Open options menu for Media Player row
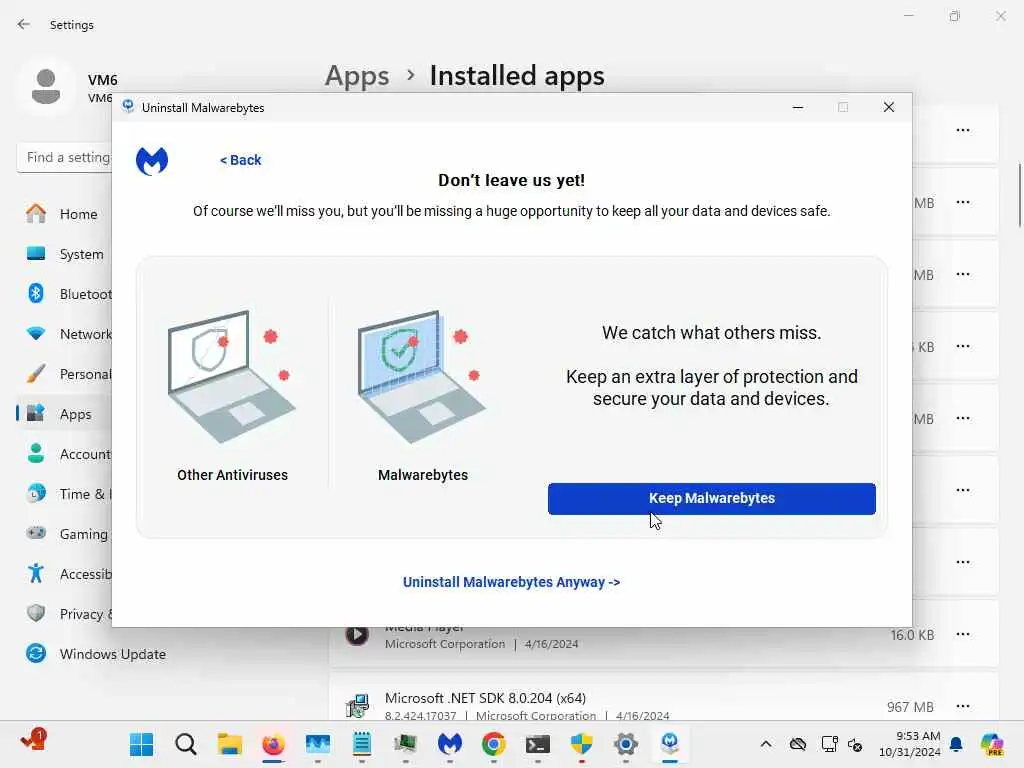 (x=963, y=634)
